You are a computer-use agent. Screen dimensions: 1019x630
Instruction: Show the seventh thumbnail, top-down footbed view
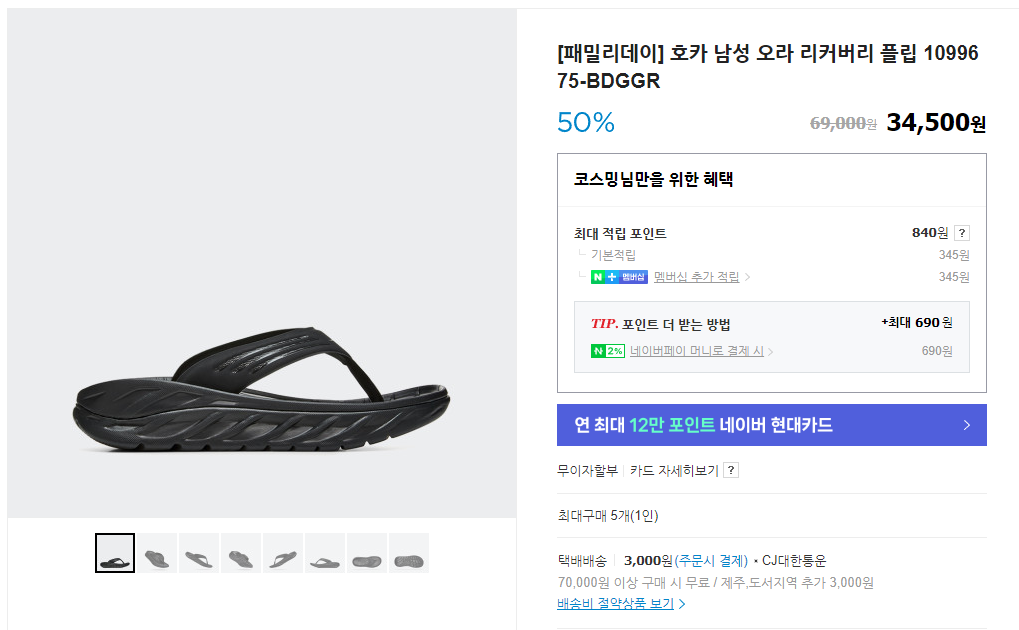coord(367,553)
